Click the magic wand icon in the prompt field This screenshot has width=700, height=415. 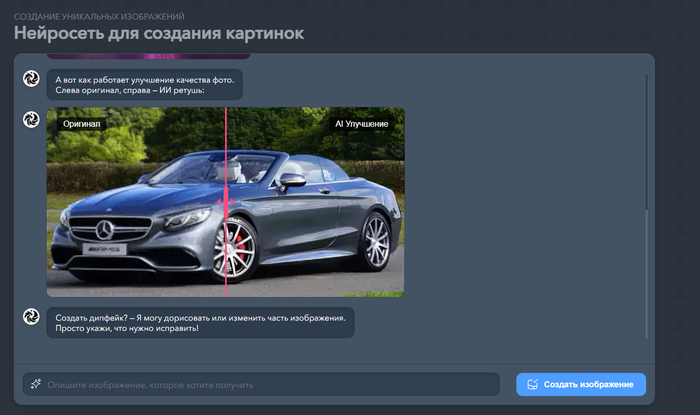coord(36,384)
